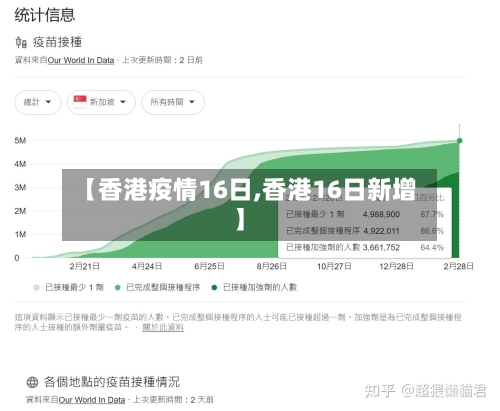Click the 12月28日 axis label
Viewport: 500px width, 411px height.
[396, 266]
